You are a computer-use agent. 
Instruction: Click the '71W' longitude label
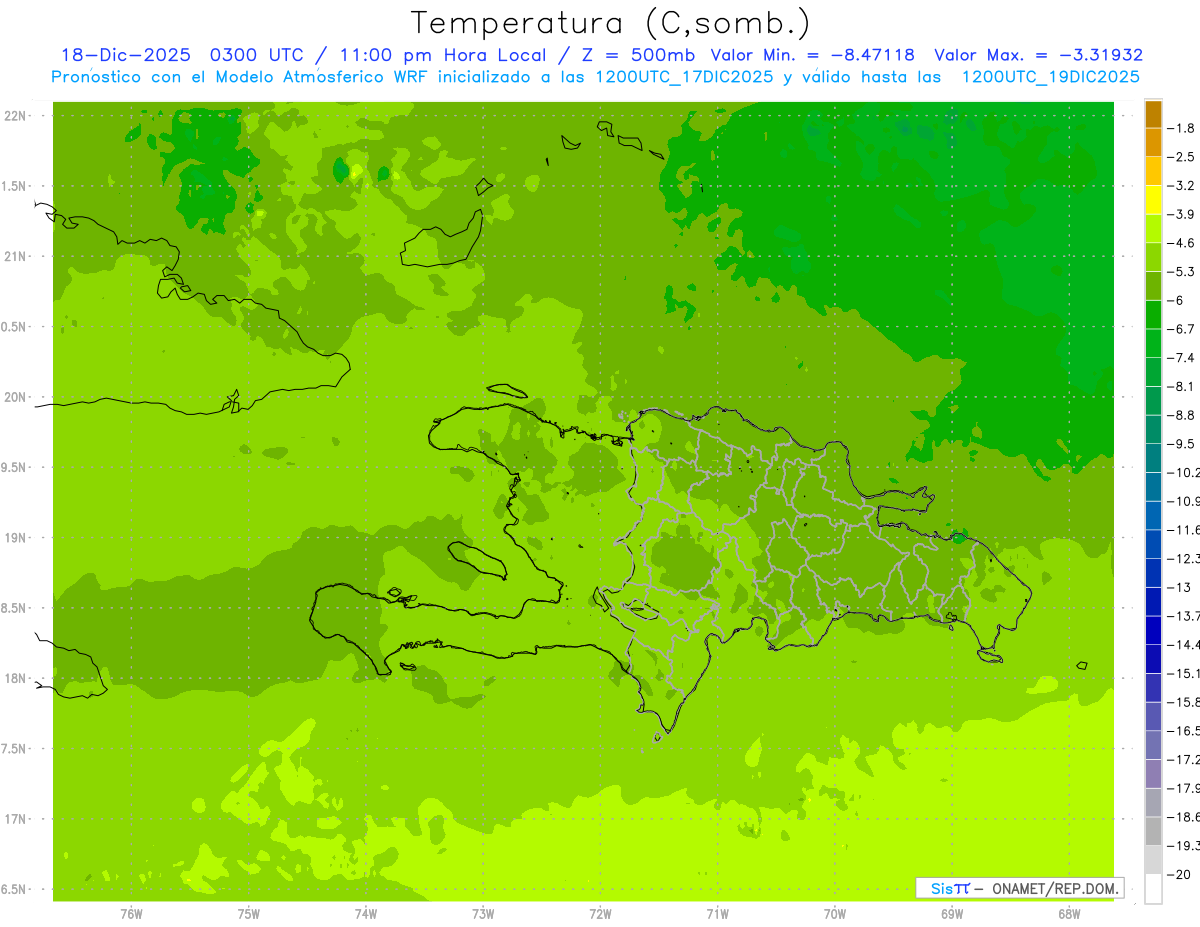tap(717, 913)
